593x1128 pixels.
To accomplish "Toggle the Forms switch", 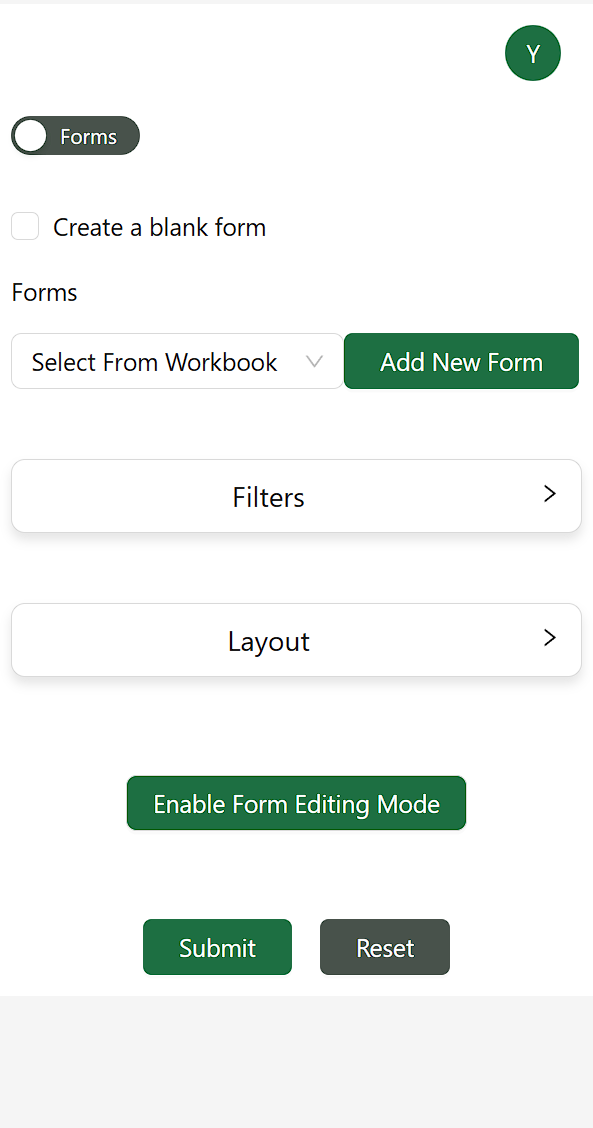I will [76, 136].
